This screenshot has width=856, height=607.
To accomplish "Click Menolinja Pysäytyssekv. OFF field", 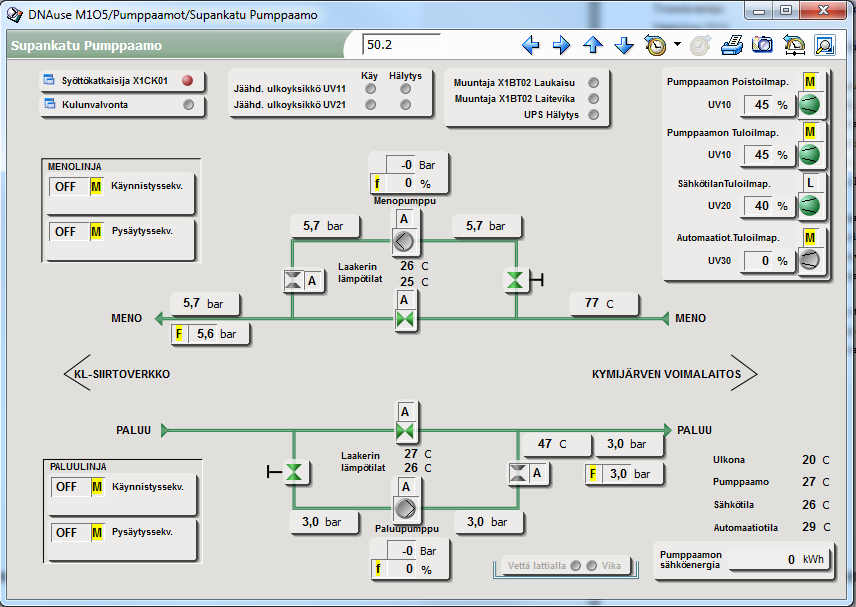I will 69,232.
